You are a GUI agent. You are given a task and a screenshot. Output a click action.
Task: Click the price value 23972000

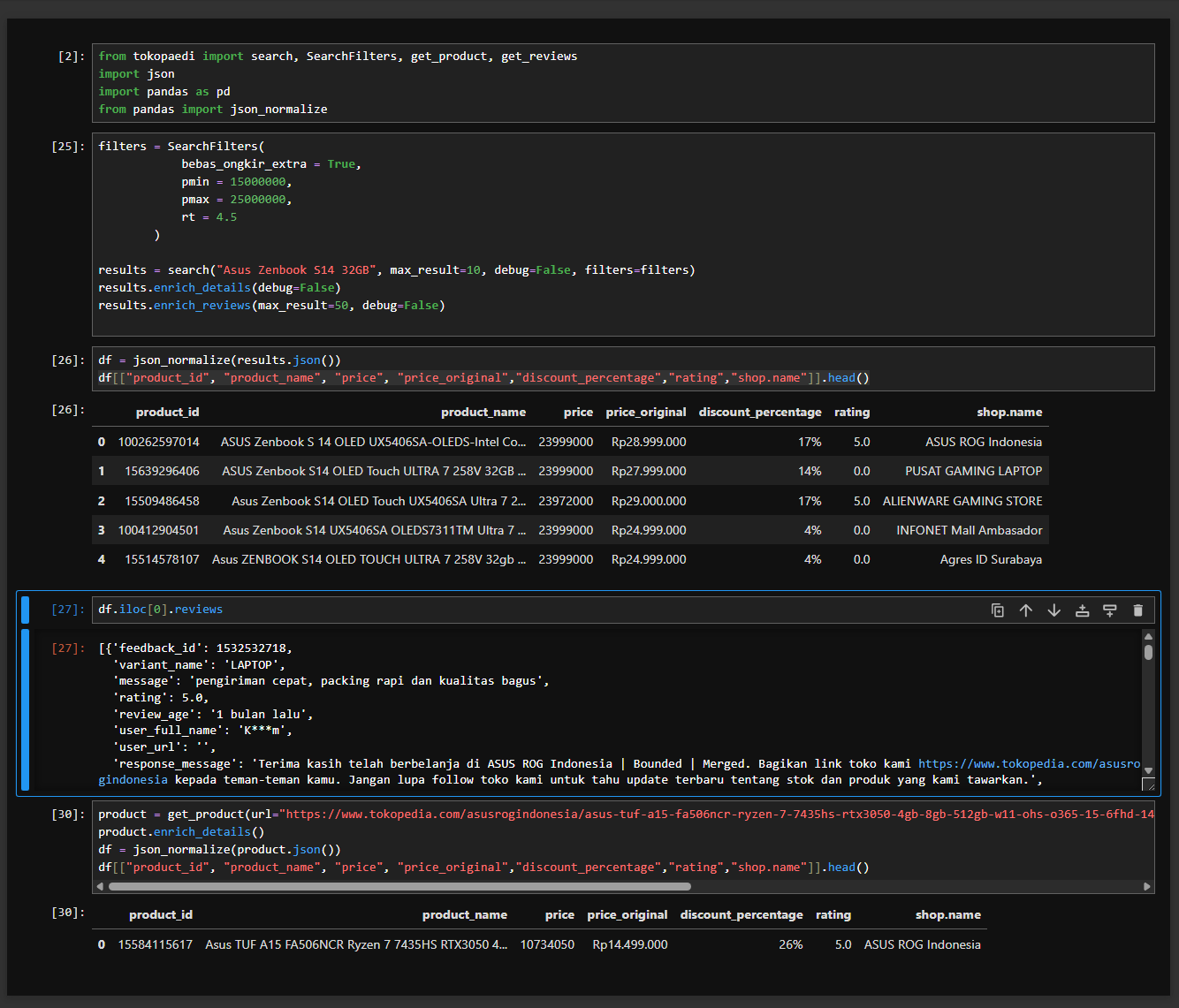(566, 501)
